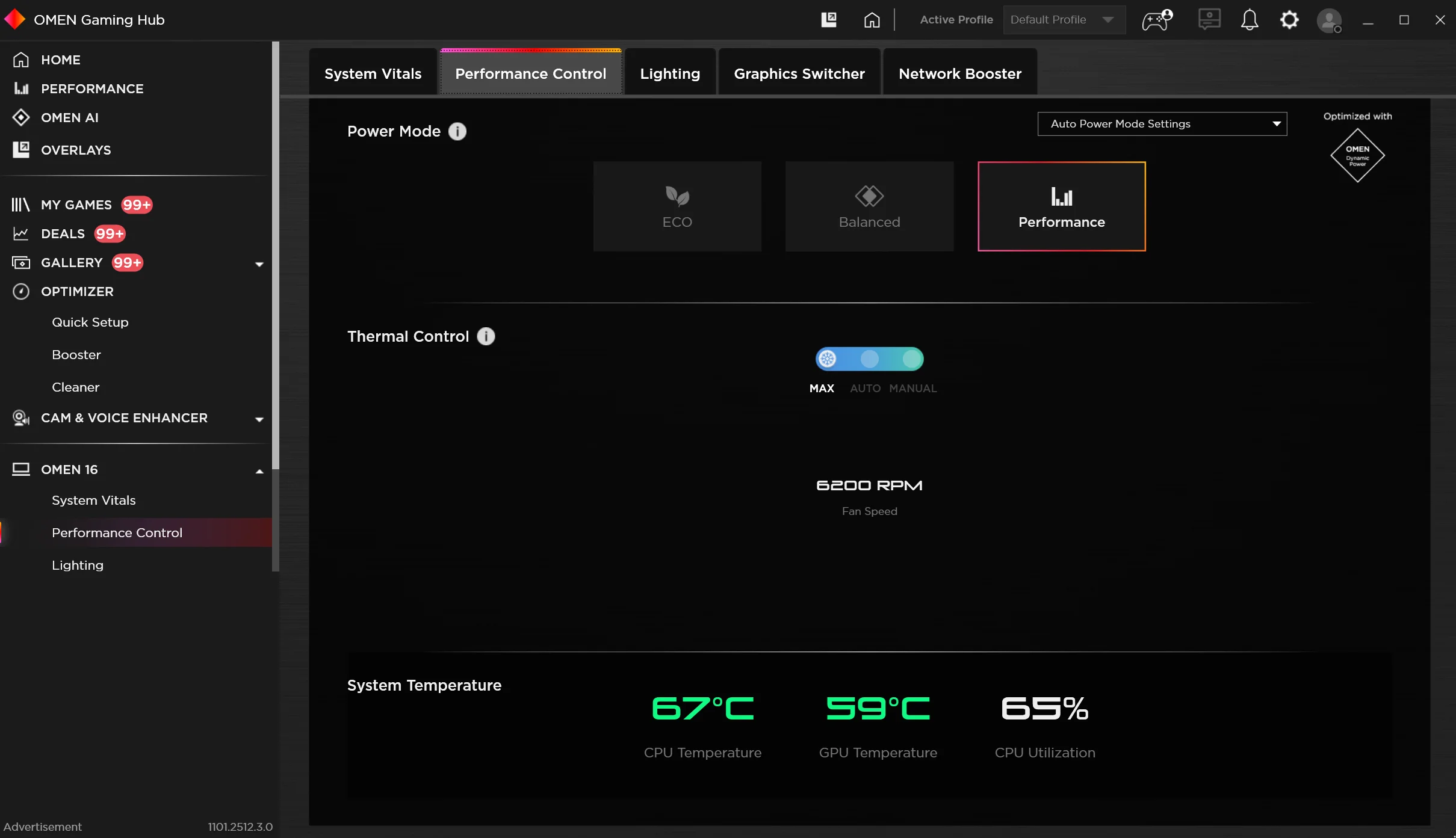This screenshot has height=838, width=1456.
Task: Open MY GAMES in the sidebar
Action: [76, 205]
